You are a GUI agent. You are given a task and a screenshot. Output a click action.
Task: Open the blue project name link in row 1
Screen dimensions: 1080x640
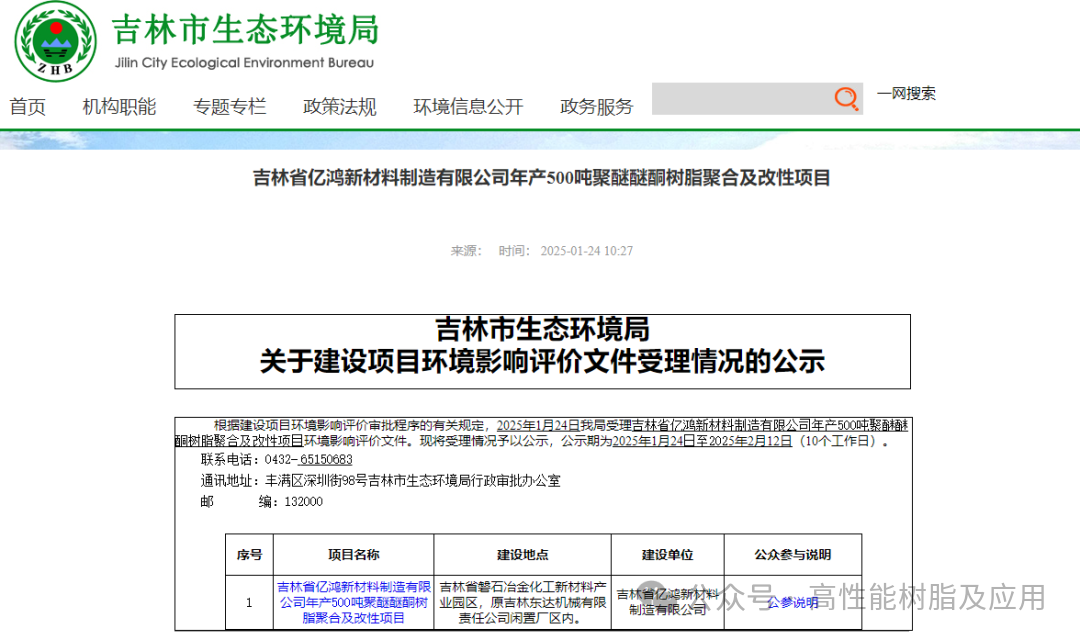coord(353,602)
